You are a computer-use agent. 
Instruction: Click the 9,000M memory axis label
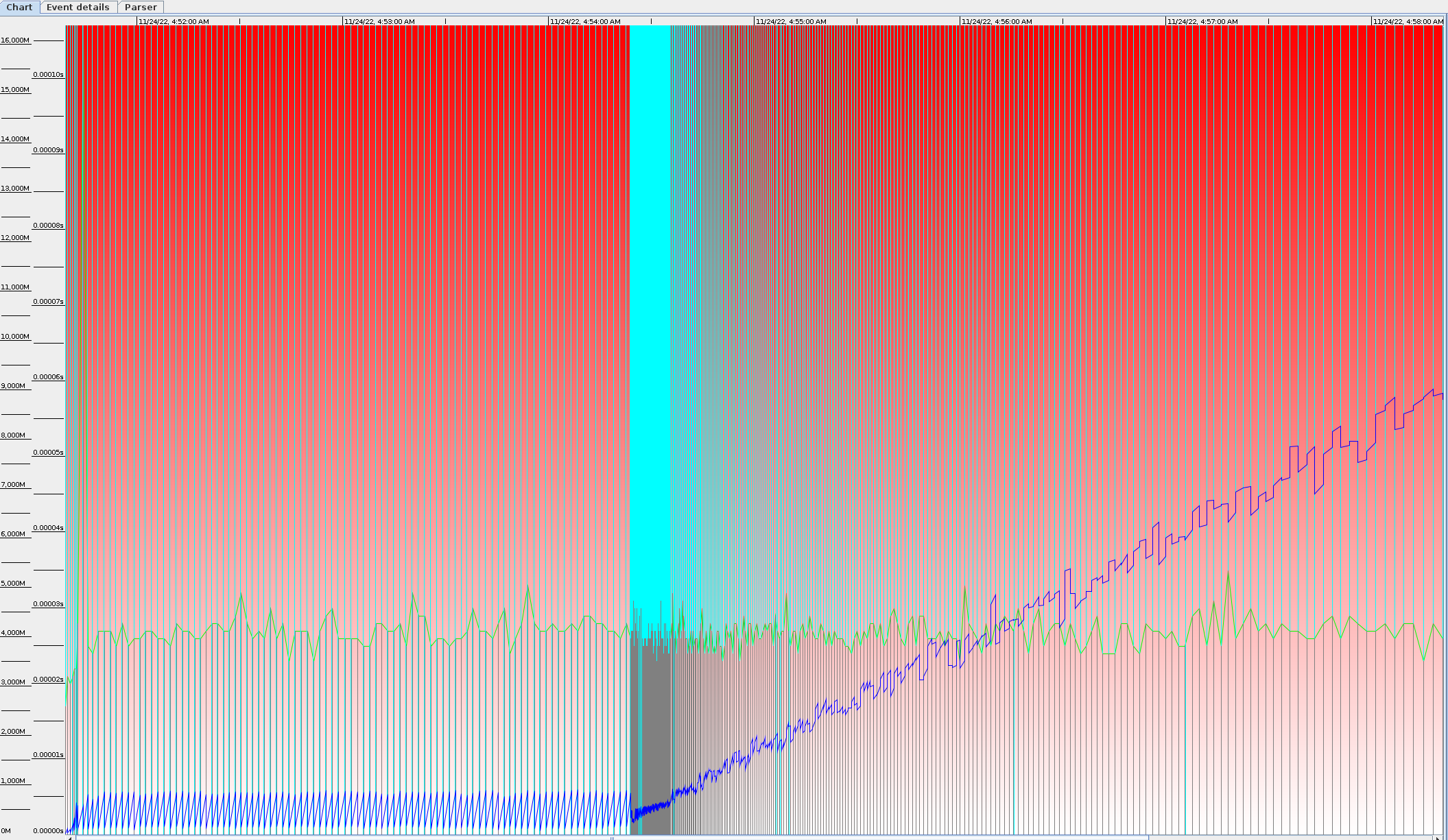13,386
